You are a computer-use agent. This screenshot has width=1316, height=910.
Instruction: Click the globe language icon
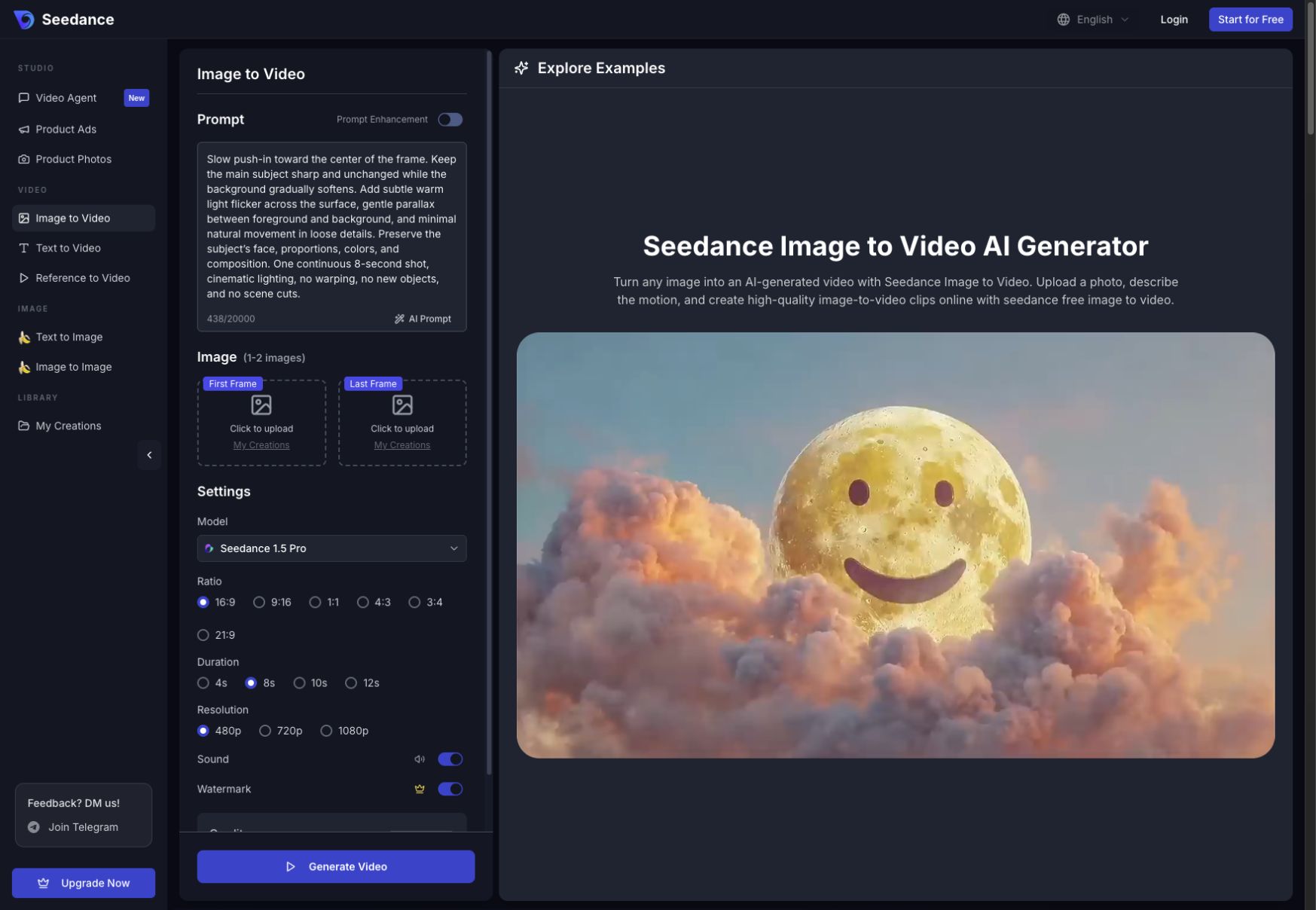(1063, 20)
